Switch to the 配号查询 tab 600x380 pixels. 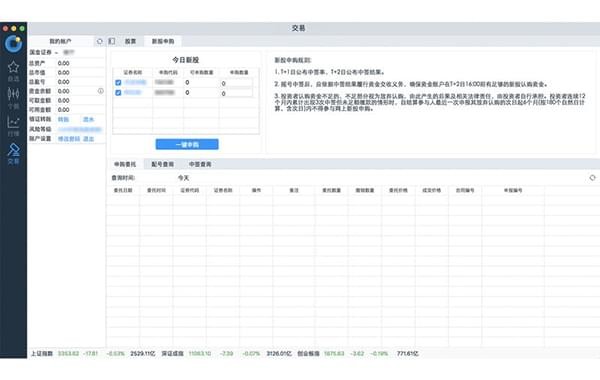[163, 164]
